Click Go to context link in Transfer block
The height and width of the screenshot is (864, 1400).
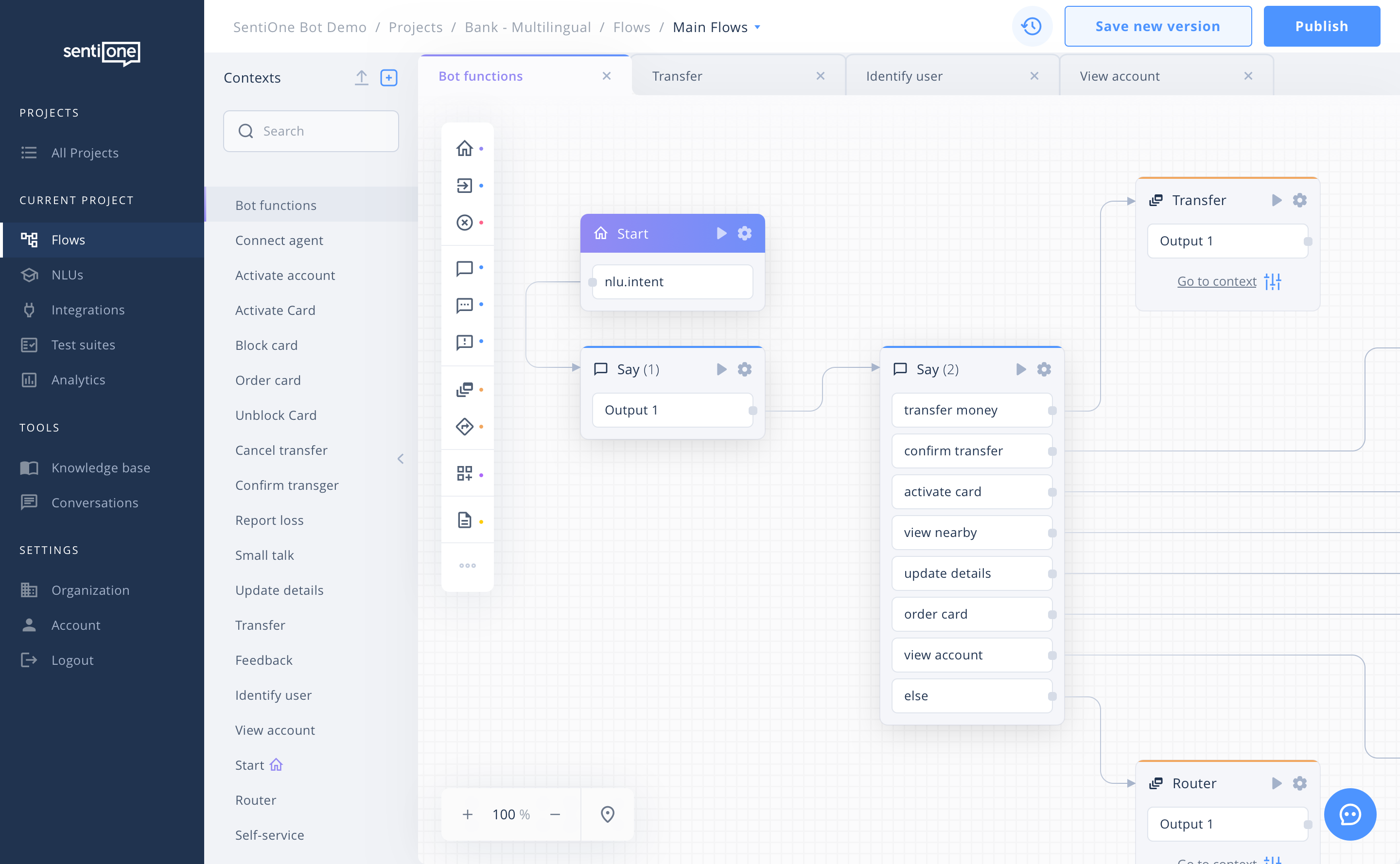(x=1217, y=281)
